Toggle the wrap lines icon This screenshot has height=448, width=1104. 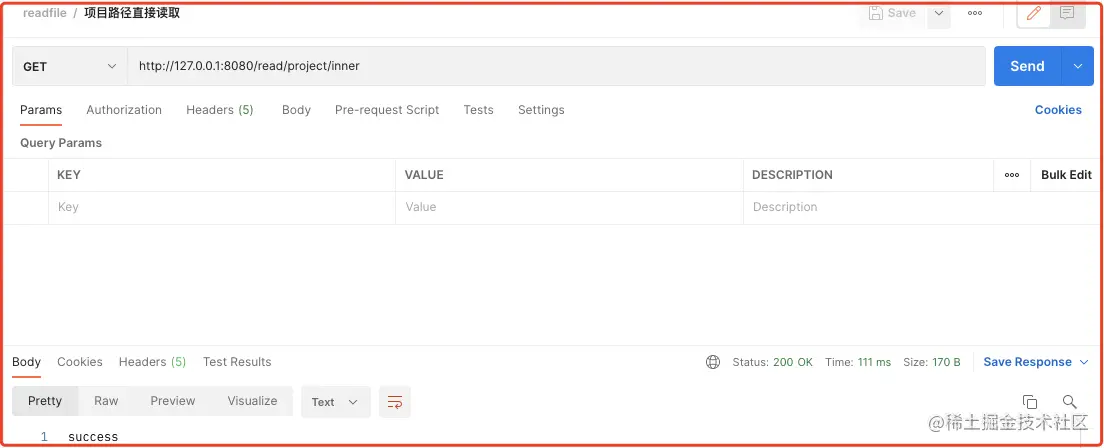[x=395, y=402]
